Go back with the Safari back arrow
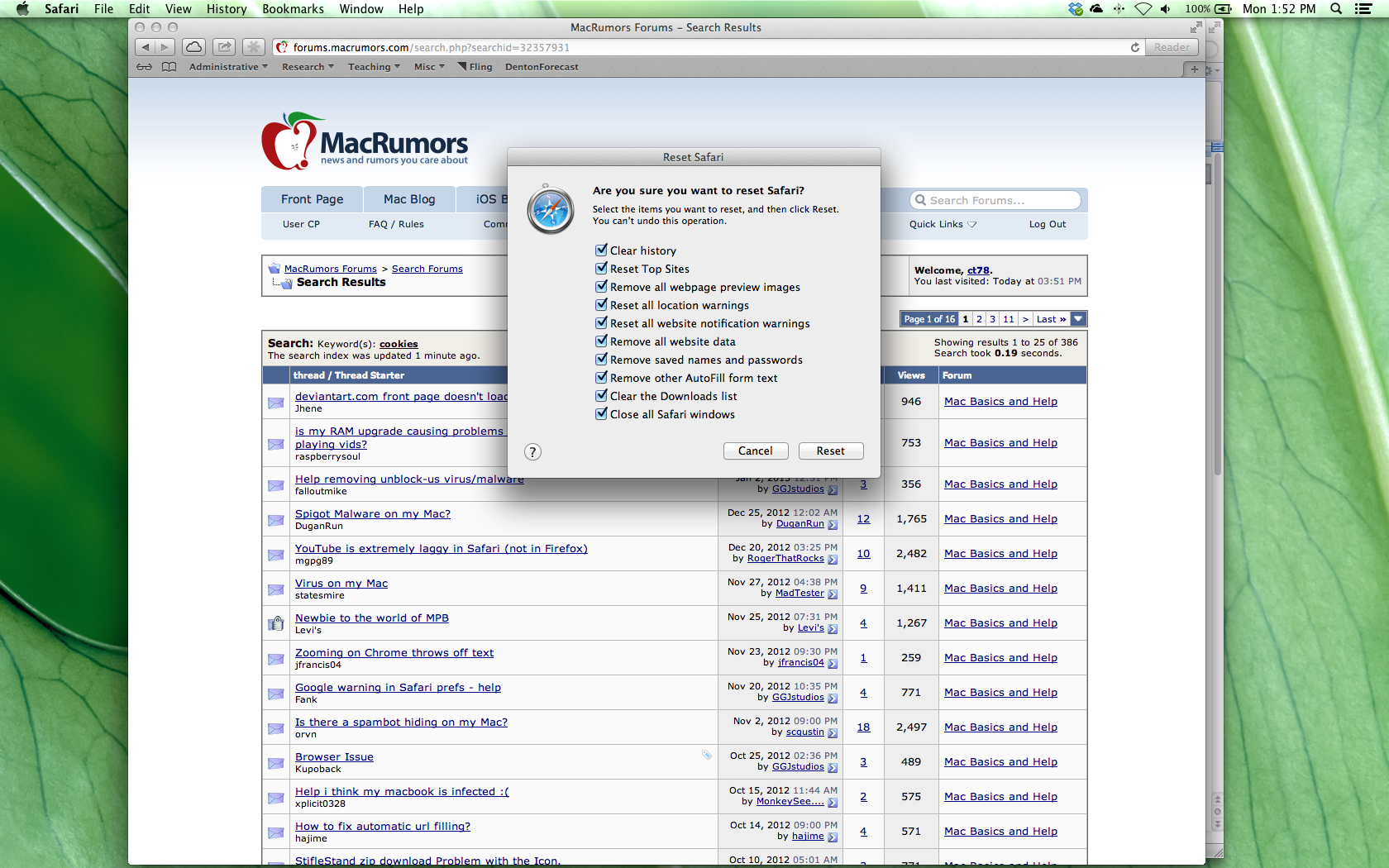Screen dimensions: 1389x868 tap(146, 47)
